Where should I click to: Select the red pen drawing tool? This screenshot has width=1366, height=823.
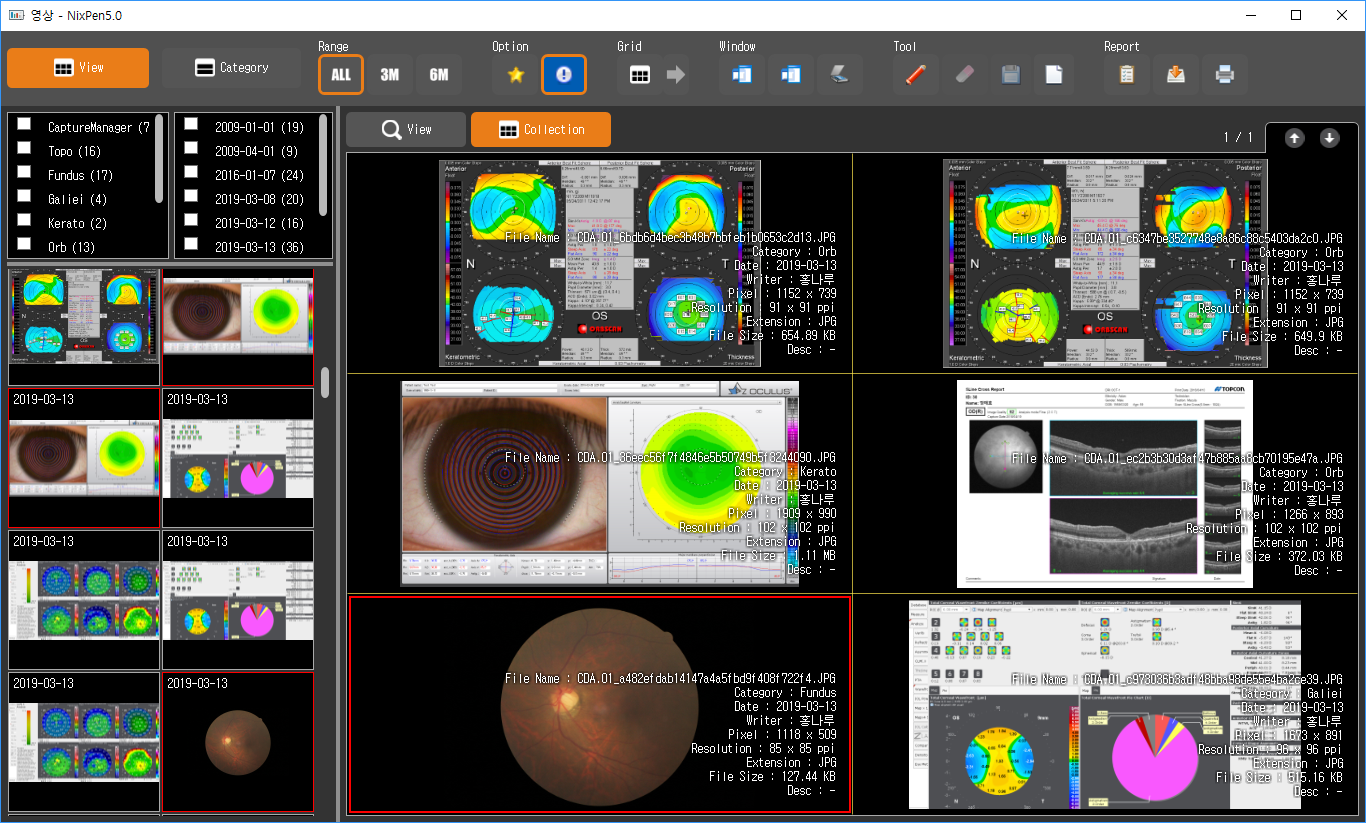tap(910, 75)
